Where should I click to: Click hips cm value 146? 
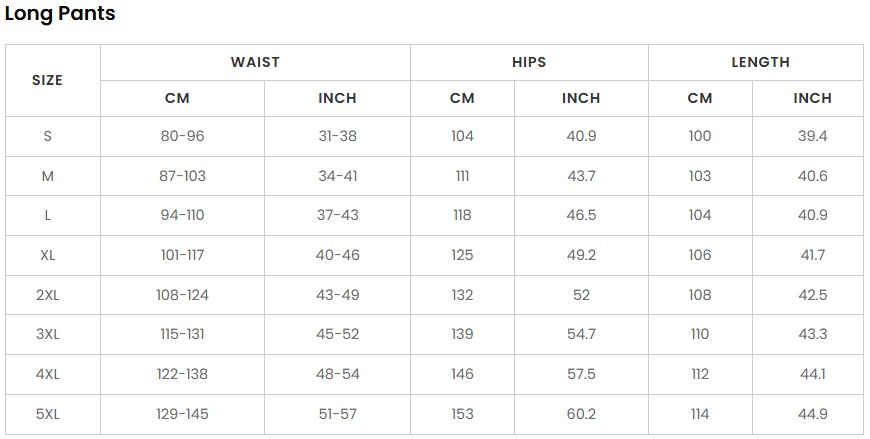pyautogui.click(x=462, y=374)
